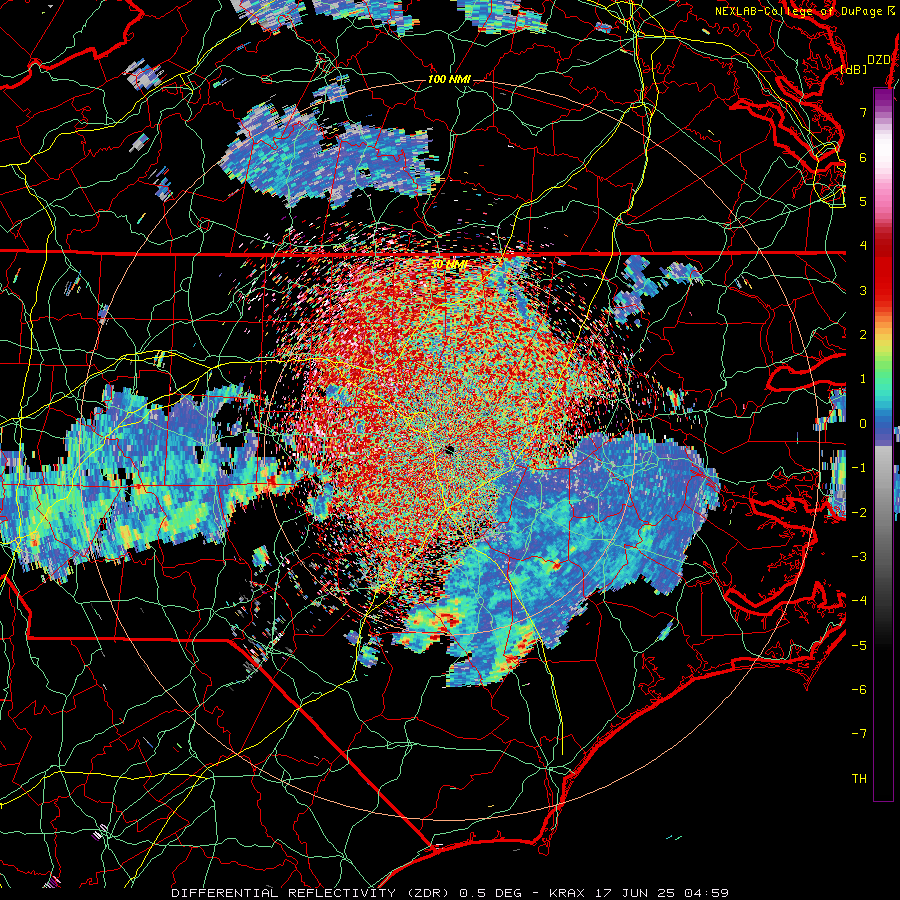Click the 1 value on the color scale

tap(863, 379)
